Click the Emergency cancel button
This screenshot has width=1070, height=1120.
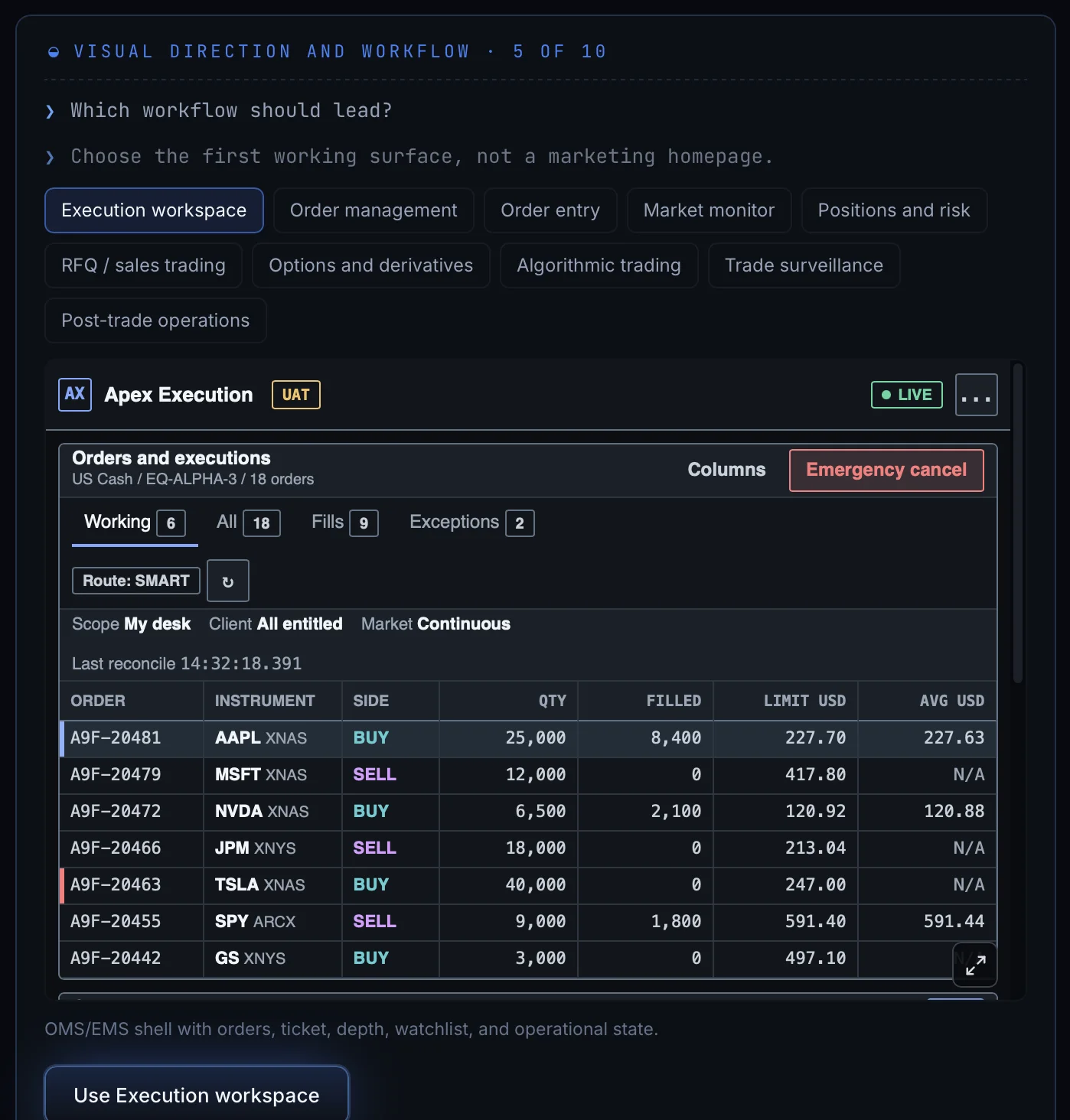(886, 470)
